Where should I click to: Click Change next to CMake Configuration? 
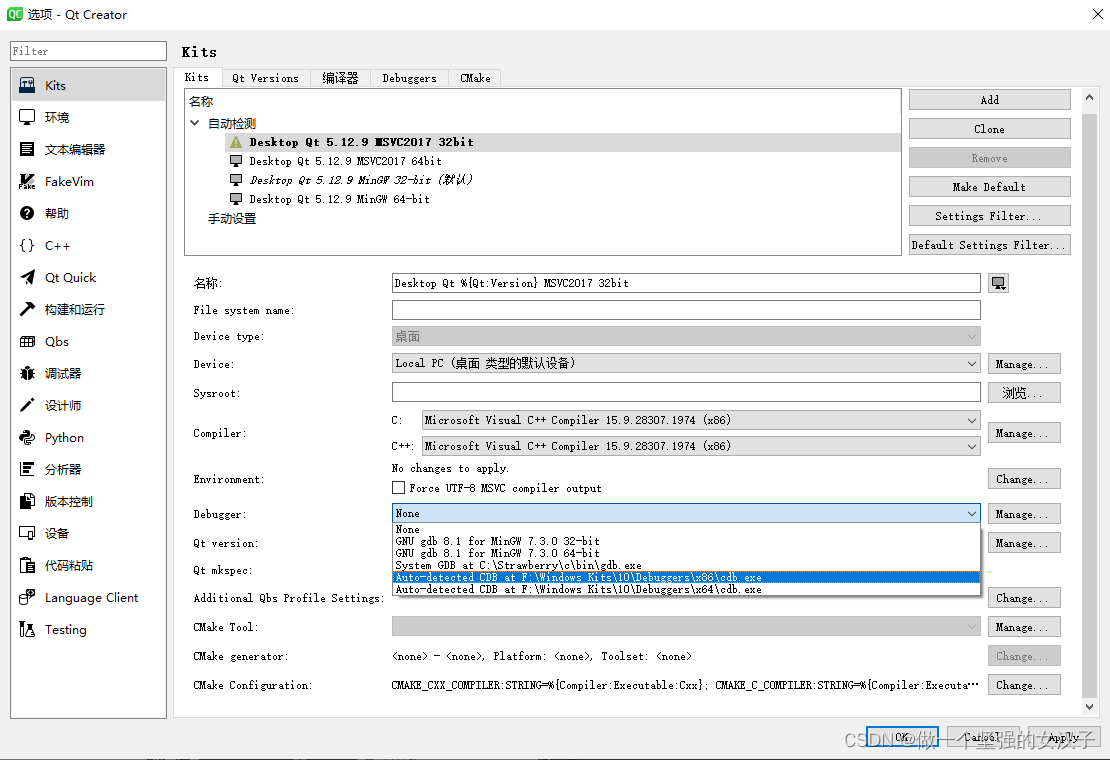(x=1024, y=685)
